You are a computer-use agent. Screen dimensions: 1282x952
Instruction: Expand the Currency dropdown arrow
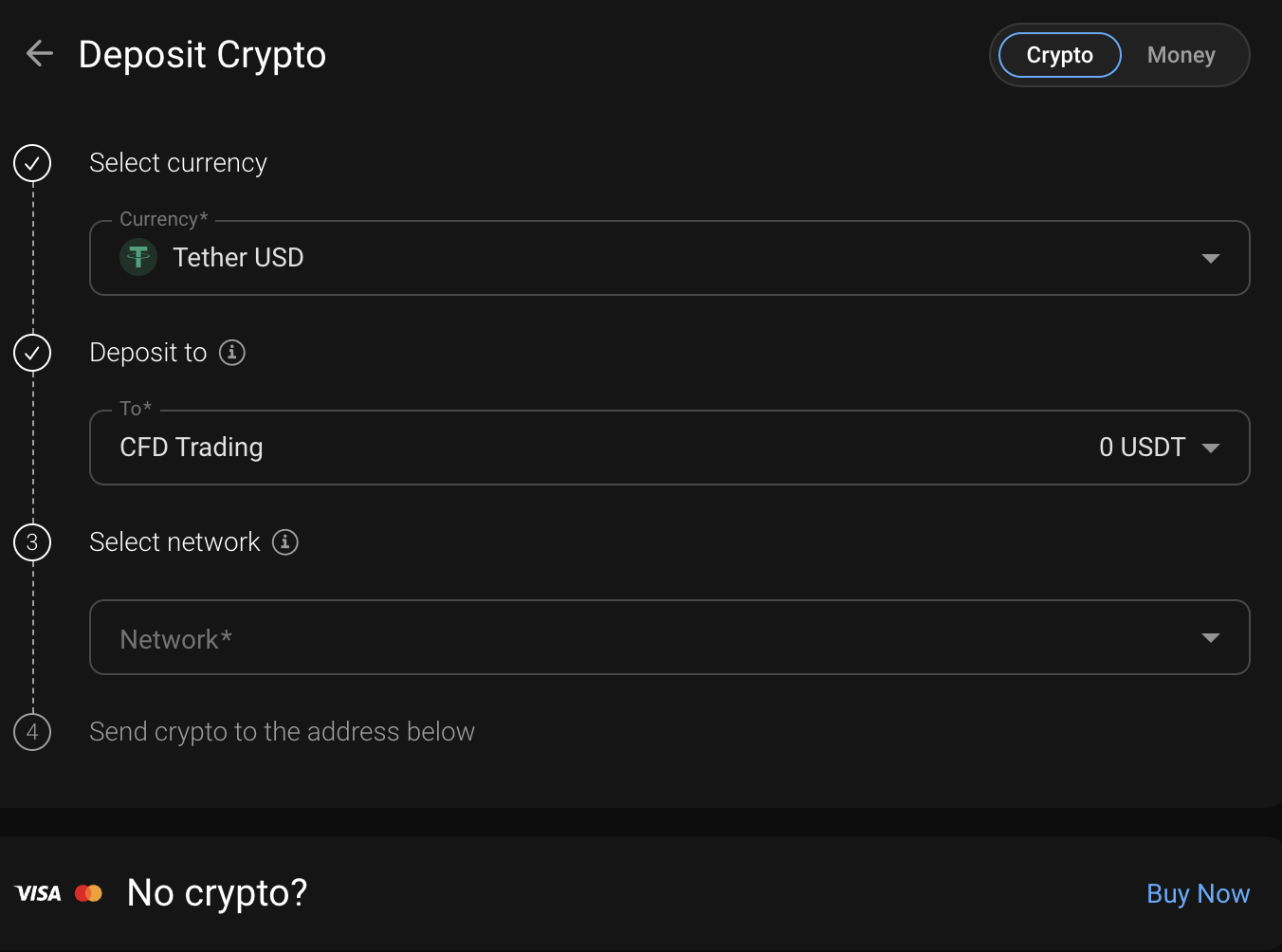[x=1211, y=258]
